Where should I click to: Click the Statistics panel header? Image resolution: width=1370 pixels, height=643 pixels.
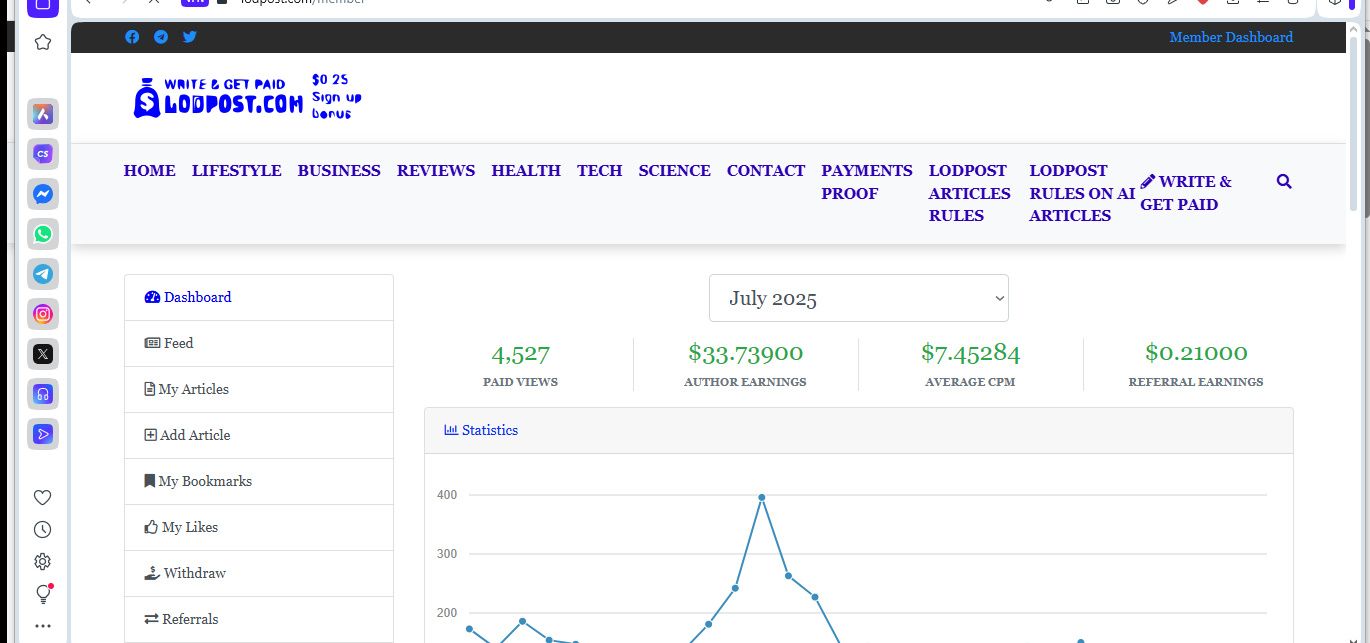859,430
